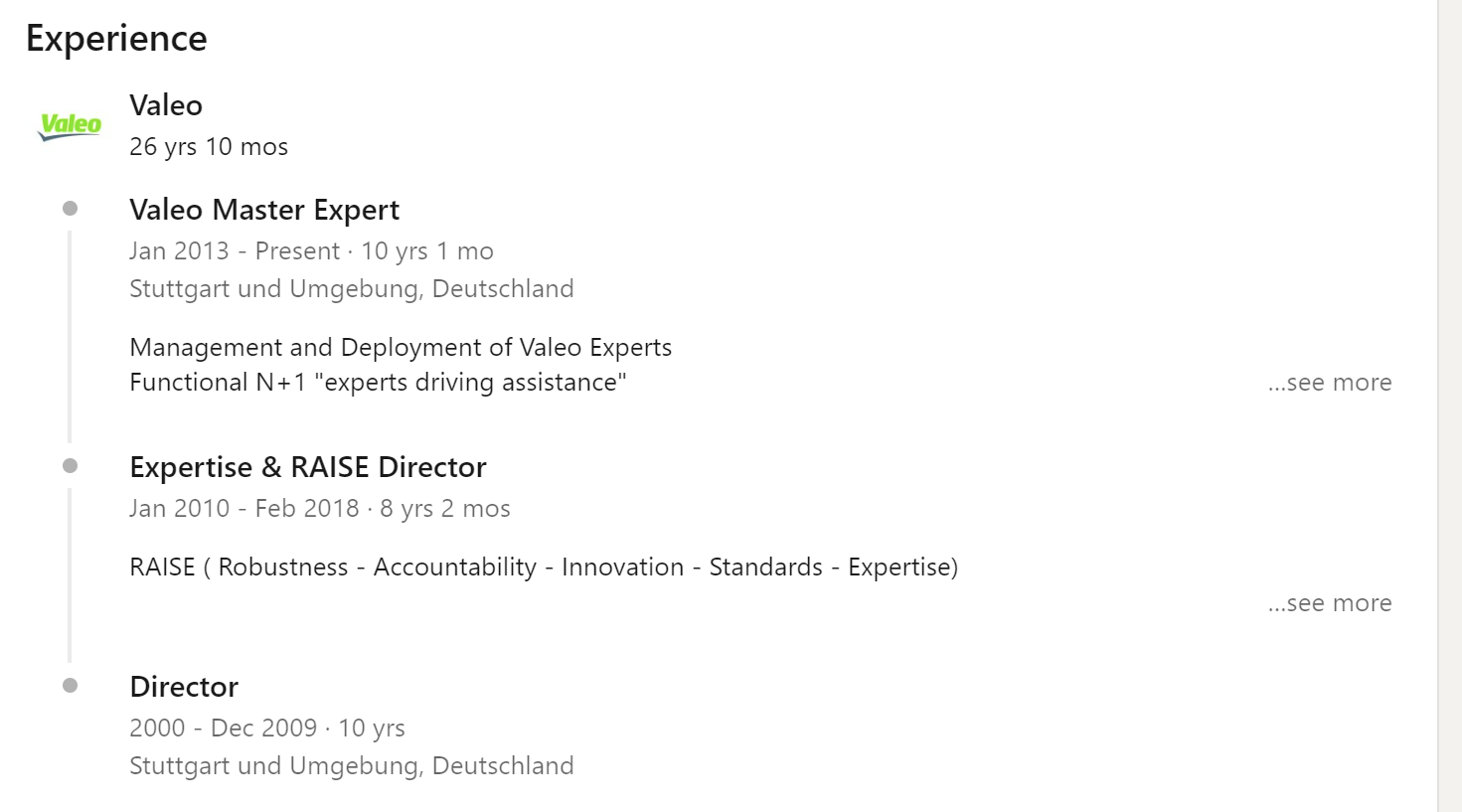Click the Valeo company logo
Image resolution: width=1462 pixels, height=812 pixels.
click(70, 126)
